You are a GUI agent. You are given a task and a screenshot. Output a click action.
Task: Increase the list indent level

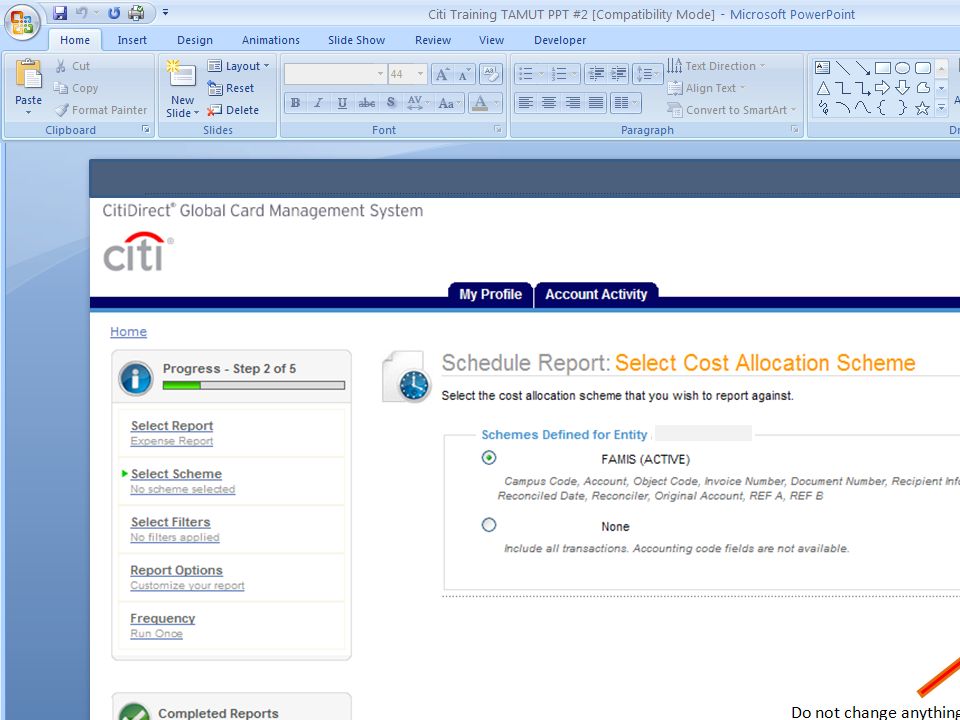pos(619,74)
